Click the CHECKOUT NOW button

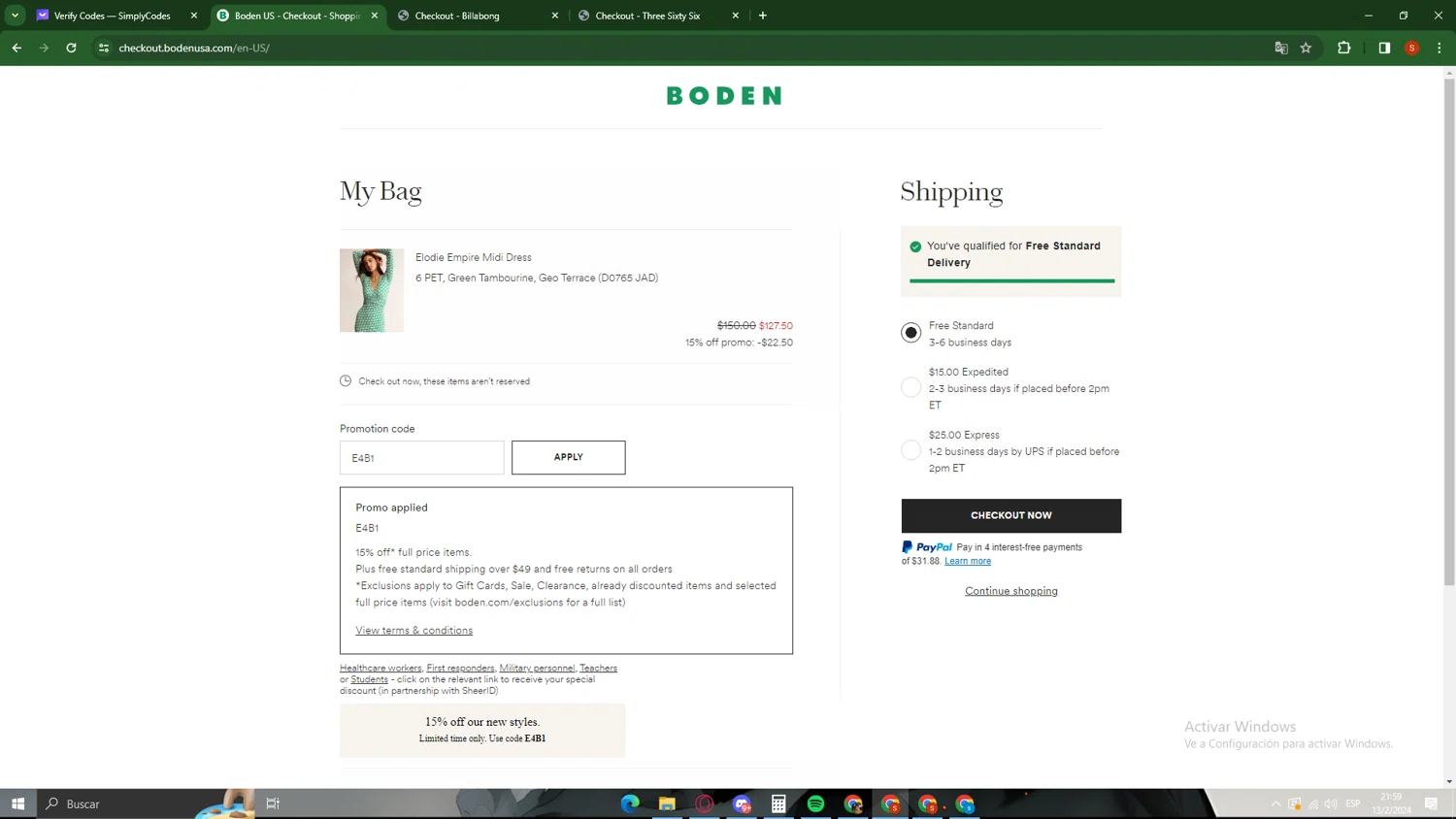pos(1011,515)
